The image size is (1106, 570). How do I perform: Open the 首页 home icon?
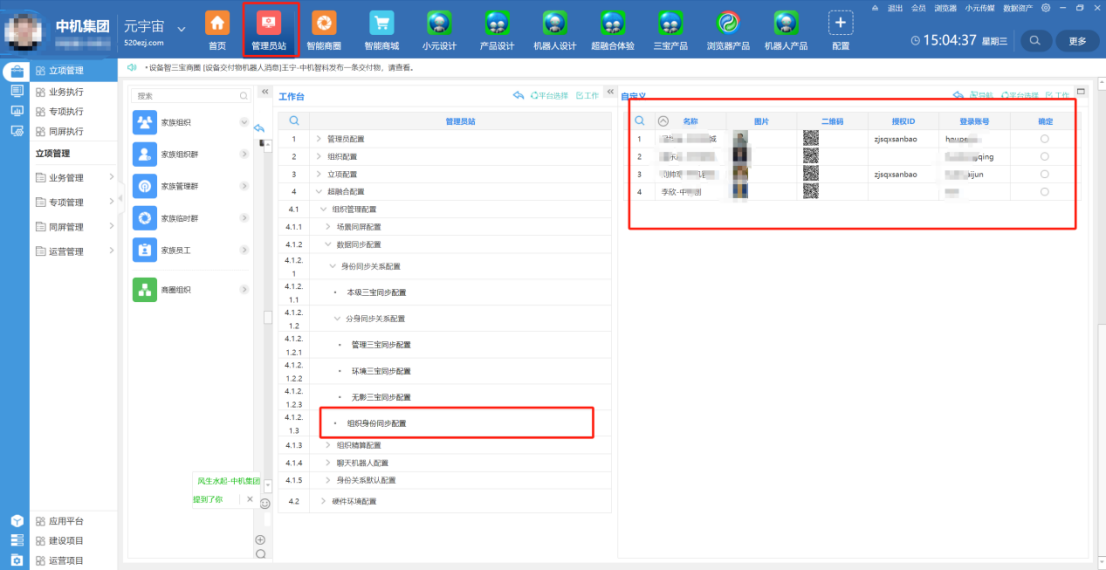point(217,23)
